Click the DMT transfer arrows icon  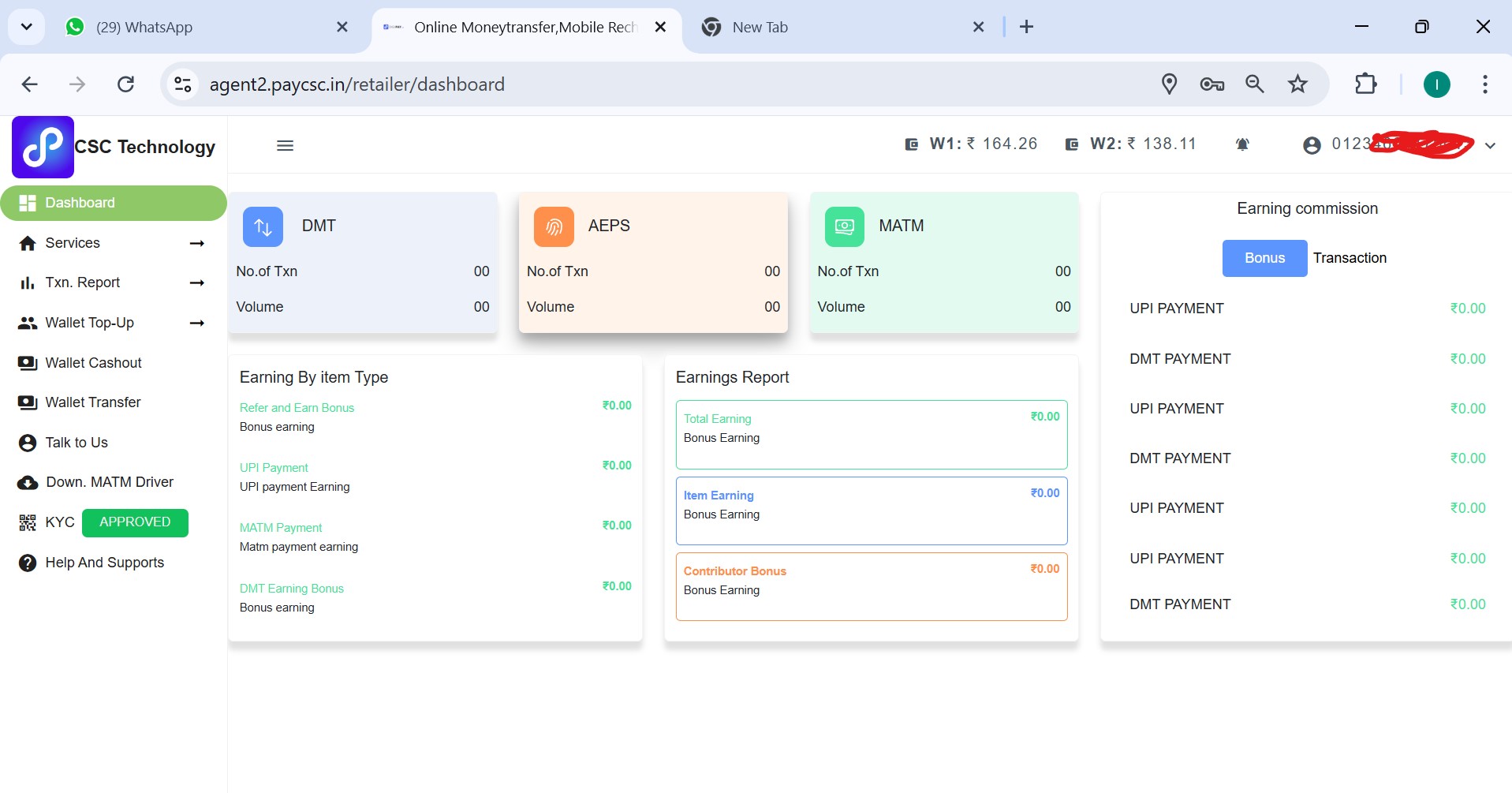263,227
